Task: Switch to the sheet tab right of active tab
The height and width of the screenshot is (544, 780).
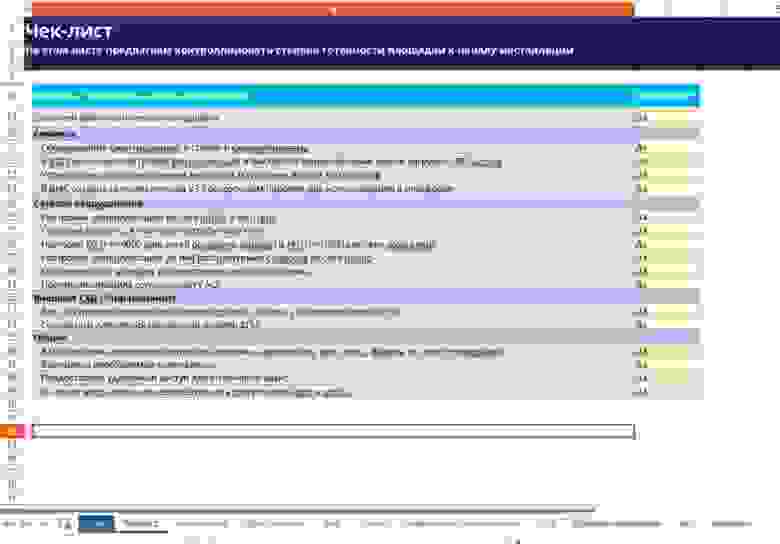Action: pos(142,524)
